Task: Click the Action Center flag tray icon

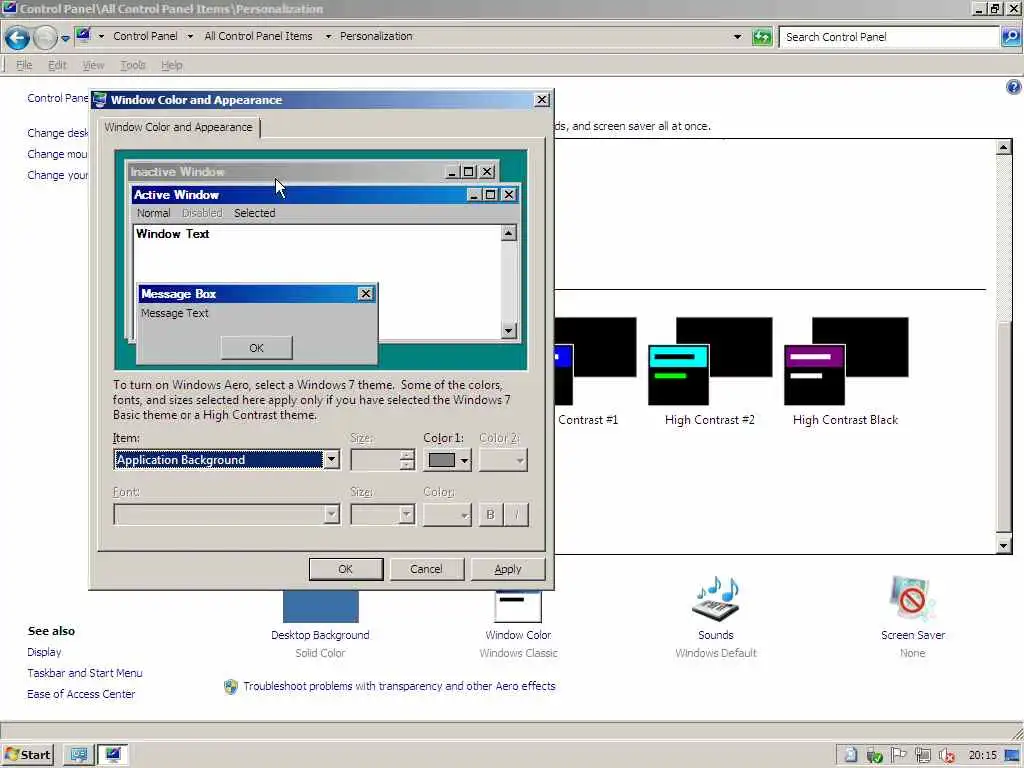Action: point(899,755)
